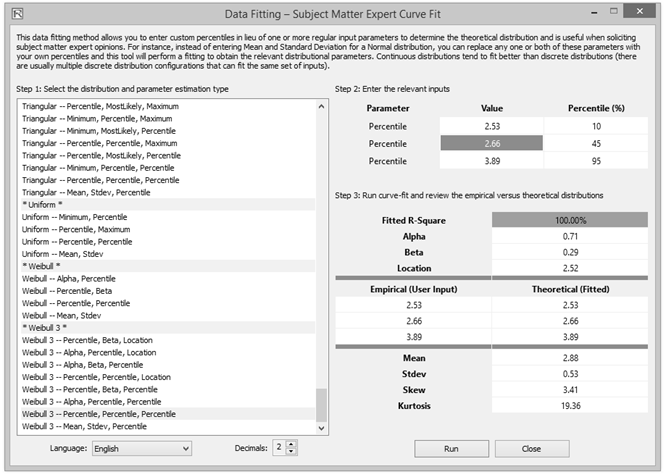
Task: Select Weibull -- Percentile, Beta
Action: point(168,291)
